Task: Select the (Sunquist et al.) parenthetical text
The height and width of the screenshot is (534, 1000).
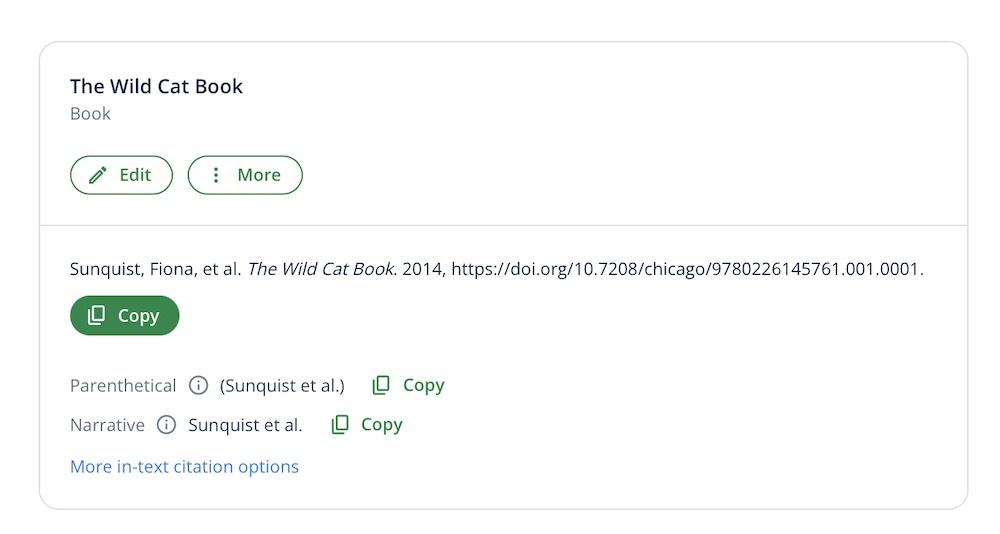Action: click(282, 386)
